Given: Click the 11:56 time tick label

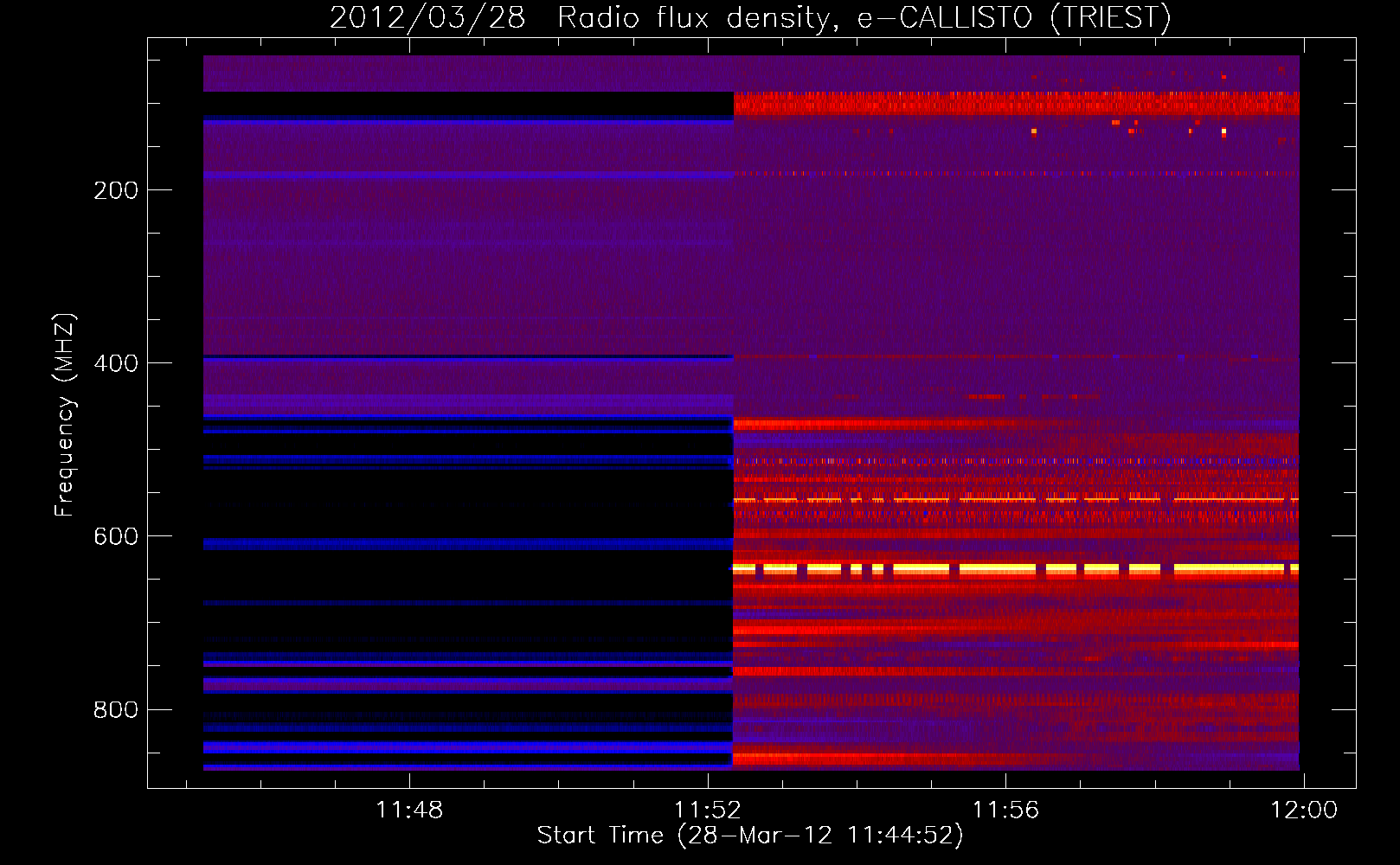Looking at the screenshot, I should point(1005,810).
